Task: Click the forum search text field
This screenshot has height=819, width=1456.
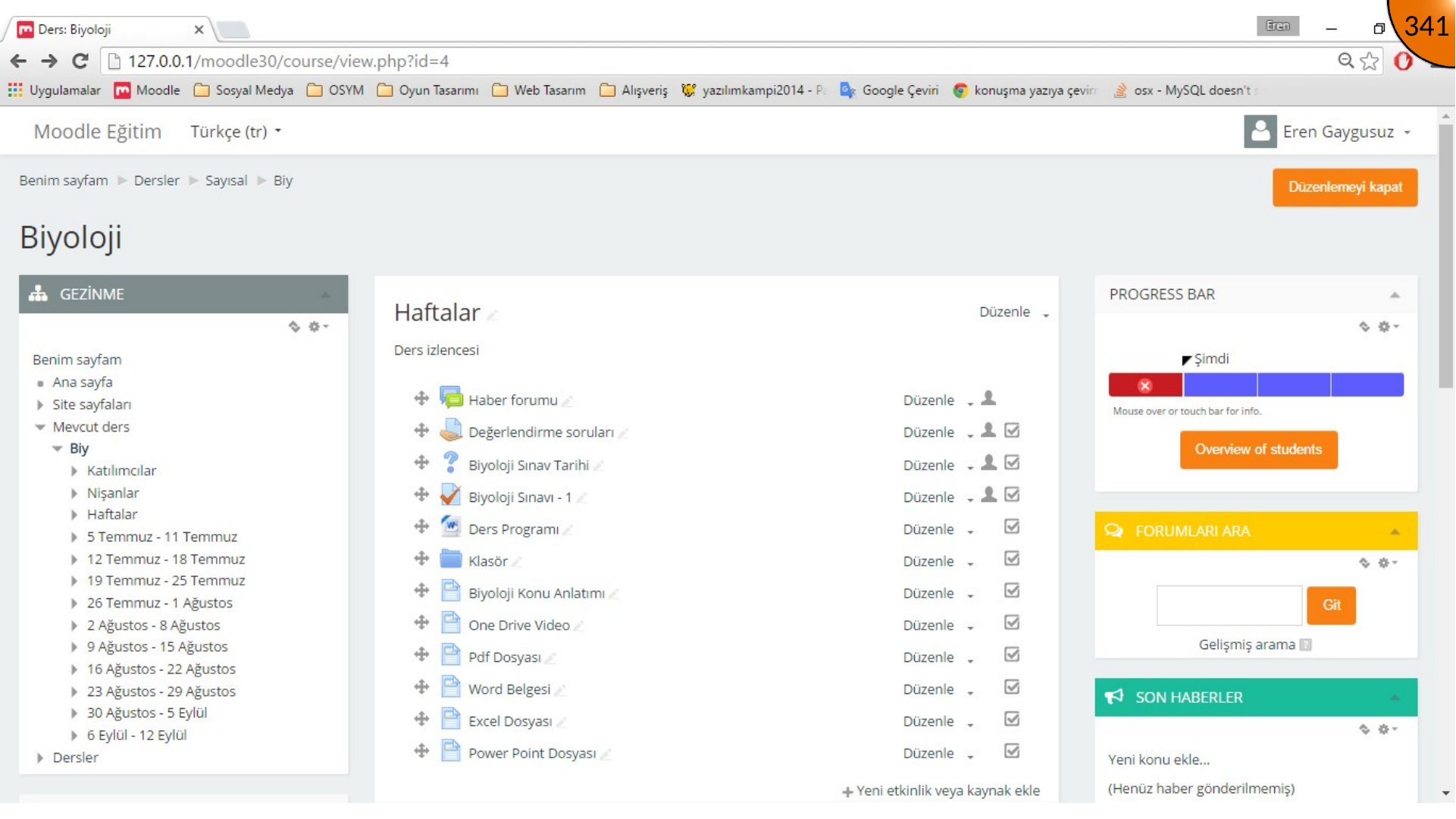Action: 1229,605
